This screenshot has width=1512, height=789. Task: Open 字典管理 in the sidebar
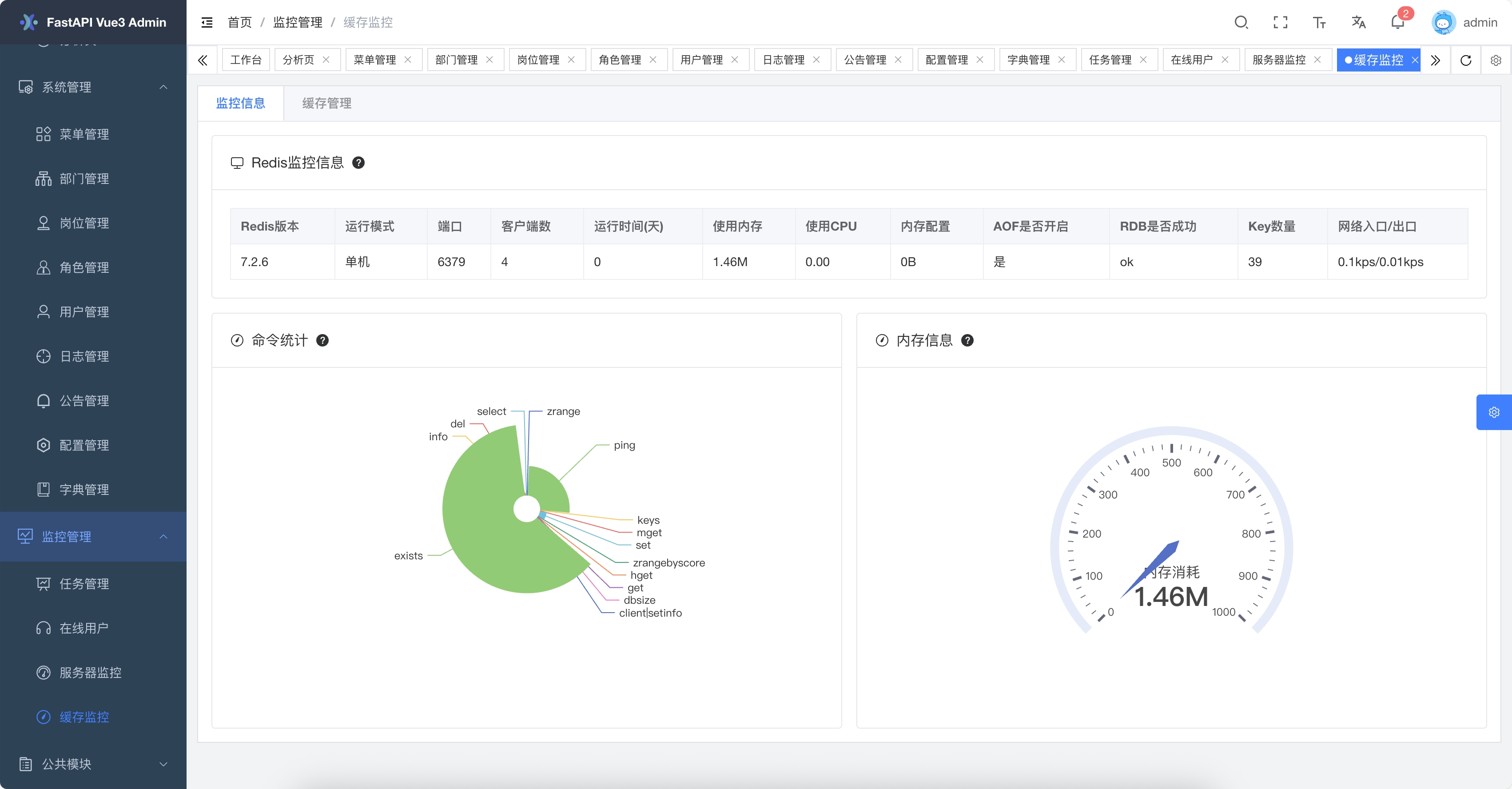click(x=93, y=490)
